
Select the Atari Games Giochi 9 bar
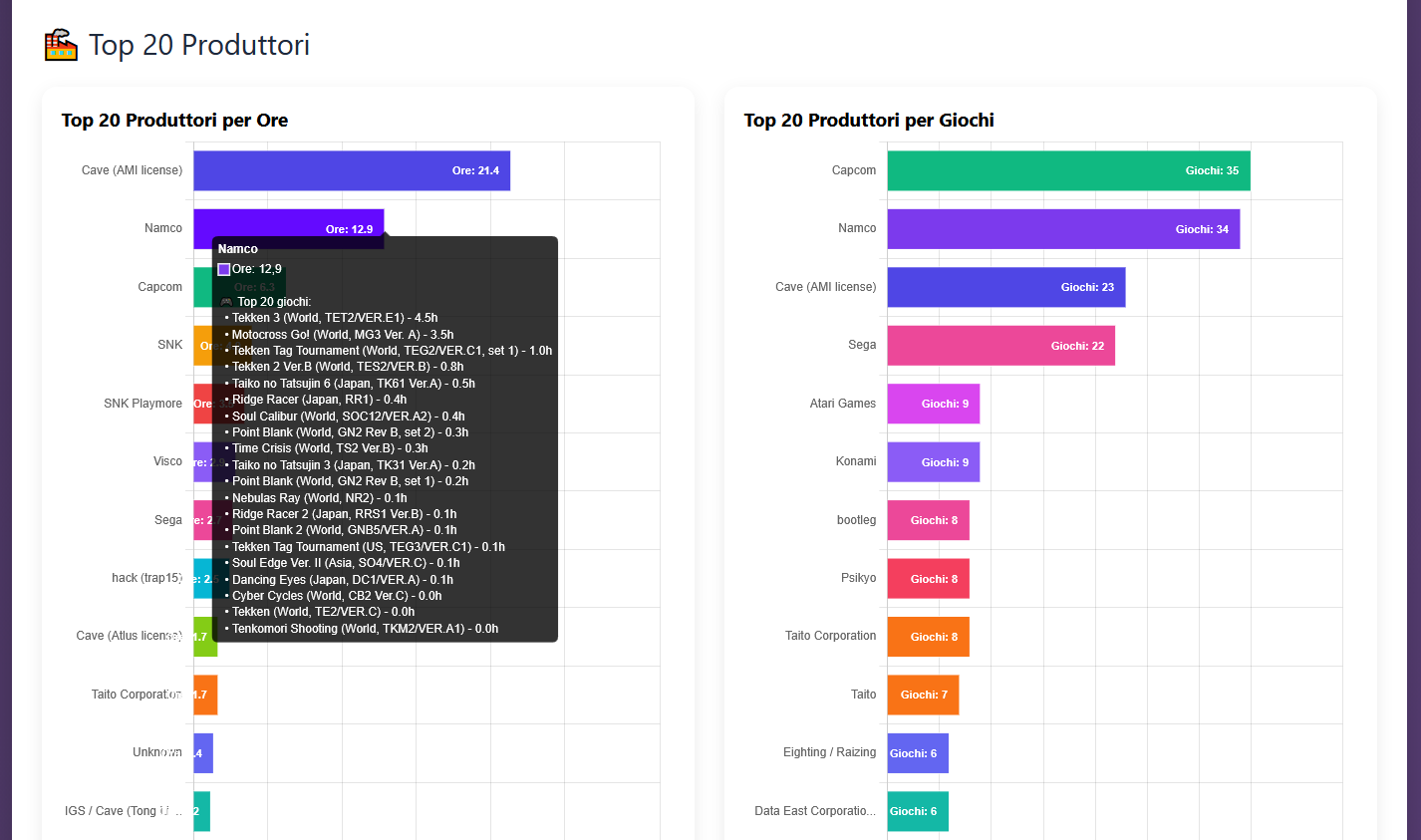[x=934, y=404]
